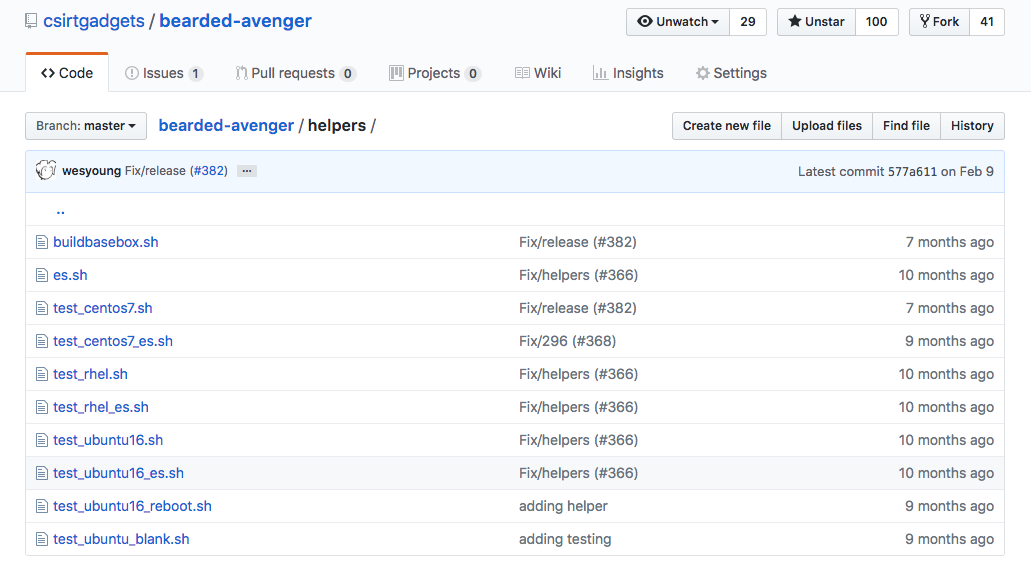Click the file icon next to test_rhel_es.sh

coord(41,407)
